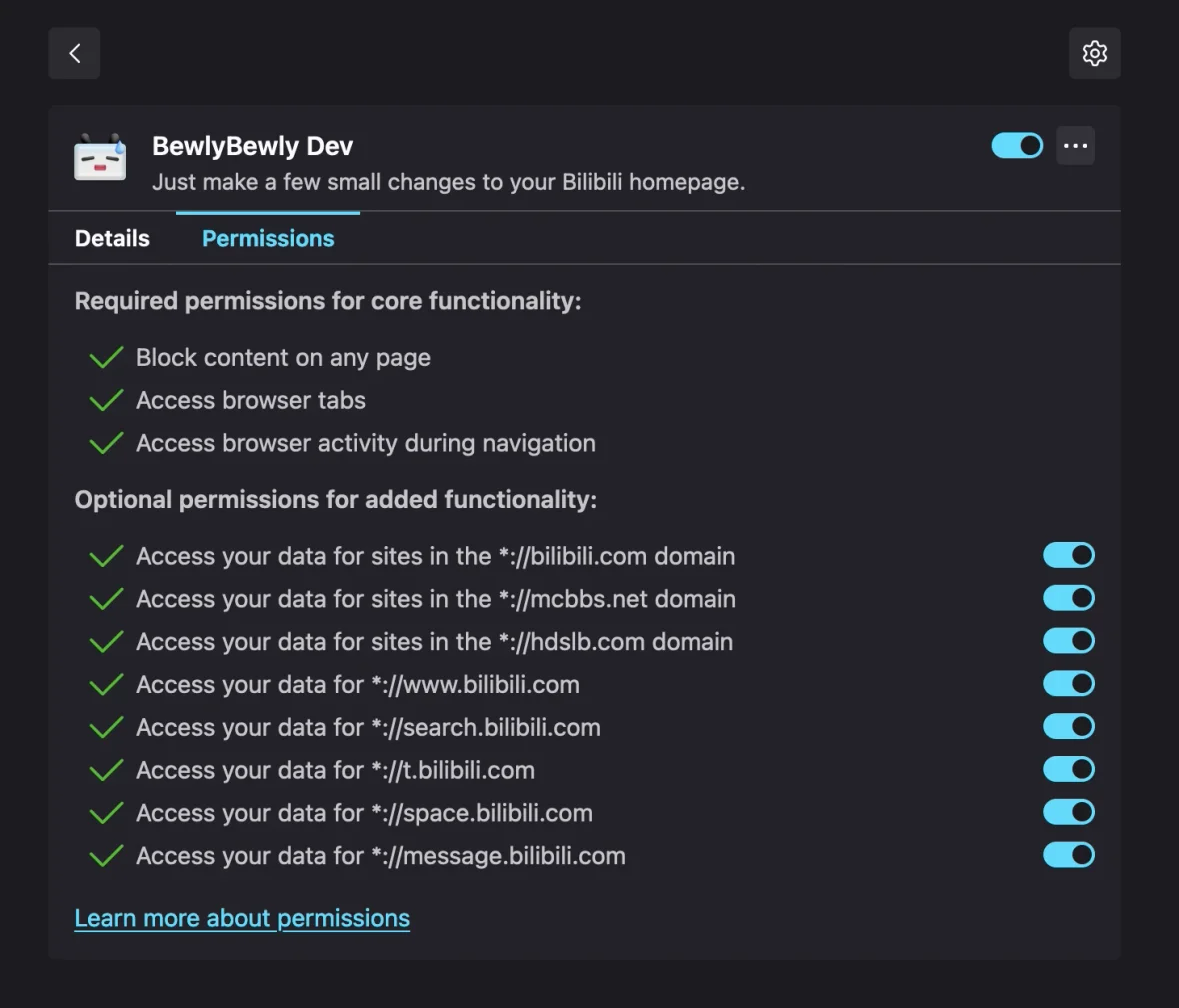Click the BewlyBewly Dev extension icon
Viewport: 1179px width, 1008px height.
click(100, 158)
